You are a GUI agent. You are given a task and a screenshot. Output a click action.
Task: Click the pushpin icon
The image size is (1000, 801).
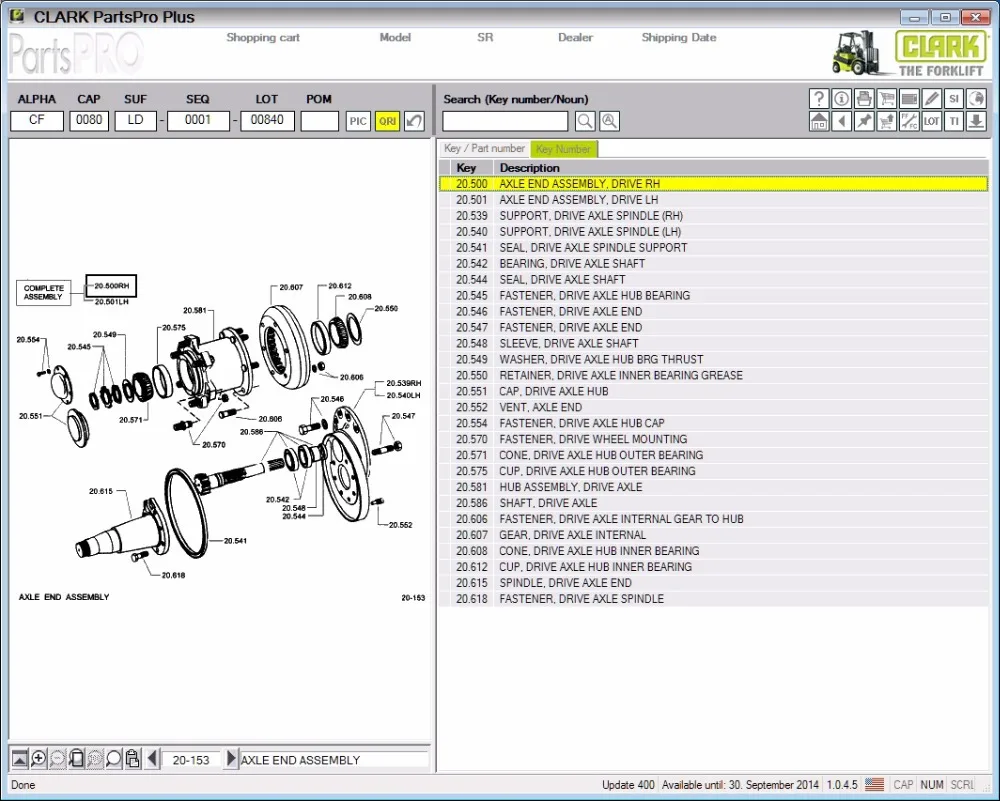coord(864,121)
